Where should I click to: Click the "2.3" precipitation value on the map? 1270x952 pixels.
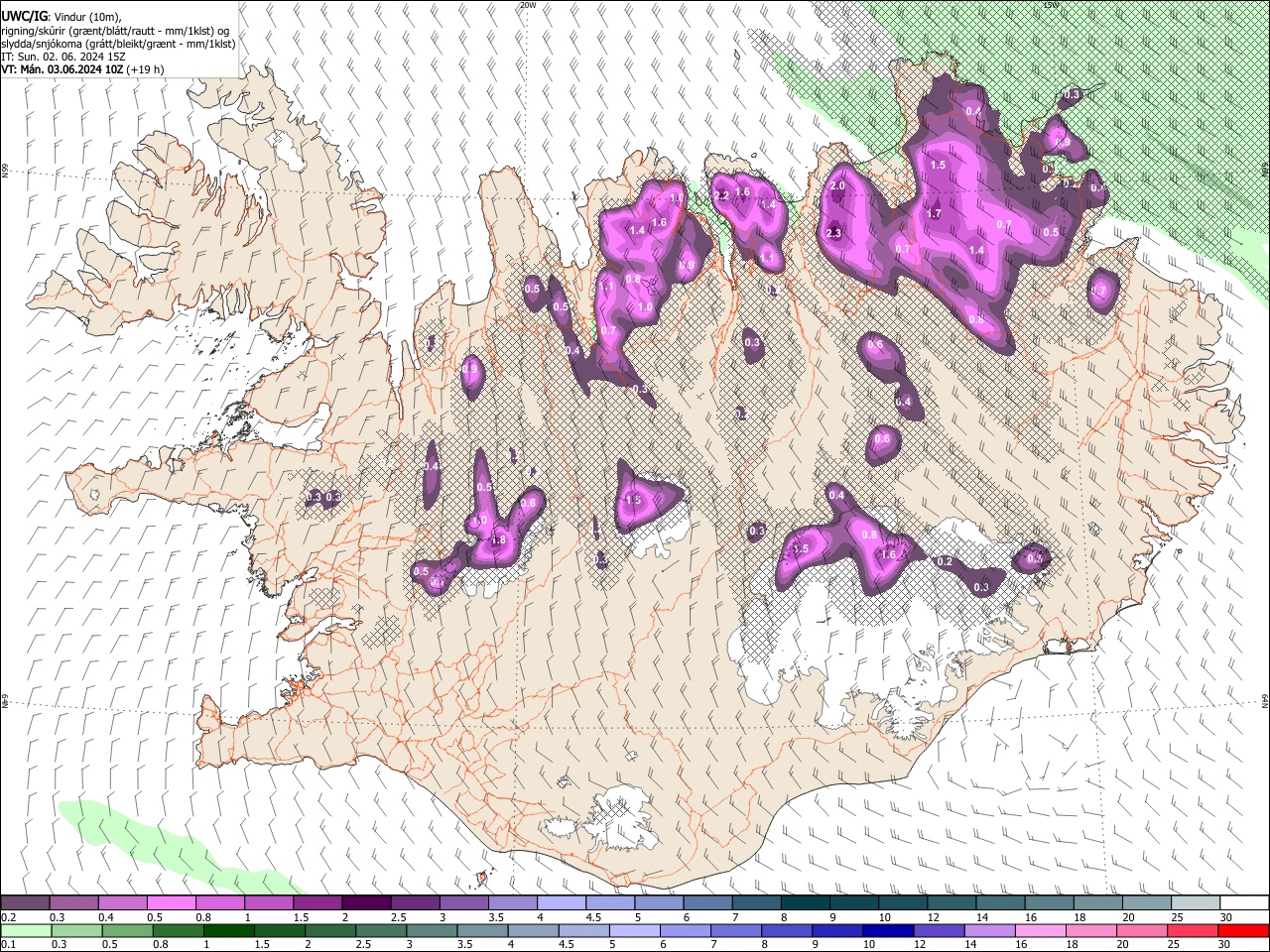pos(833,233)
